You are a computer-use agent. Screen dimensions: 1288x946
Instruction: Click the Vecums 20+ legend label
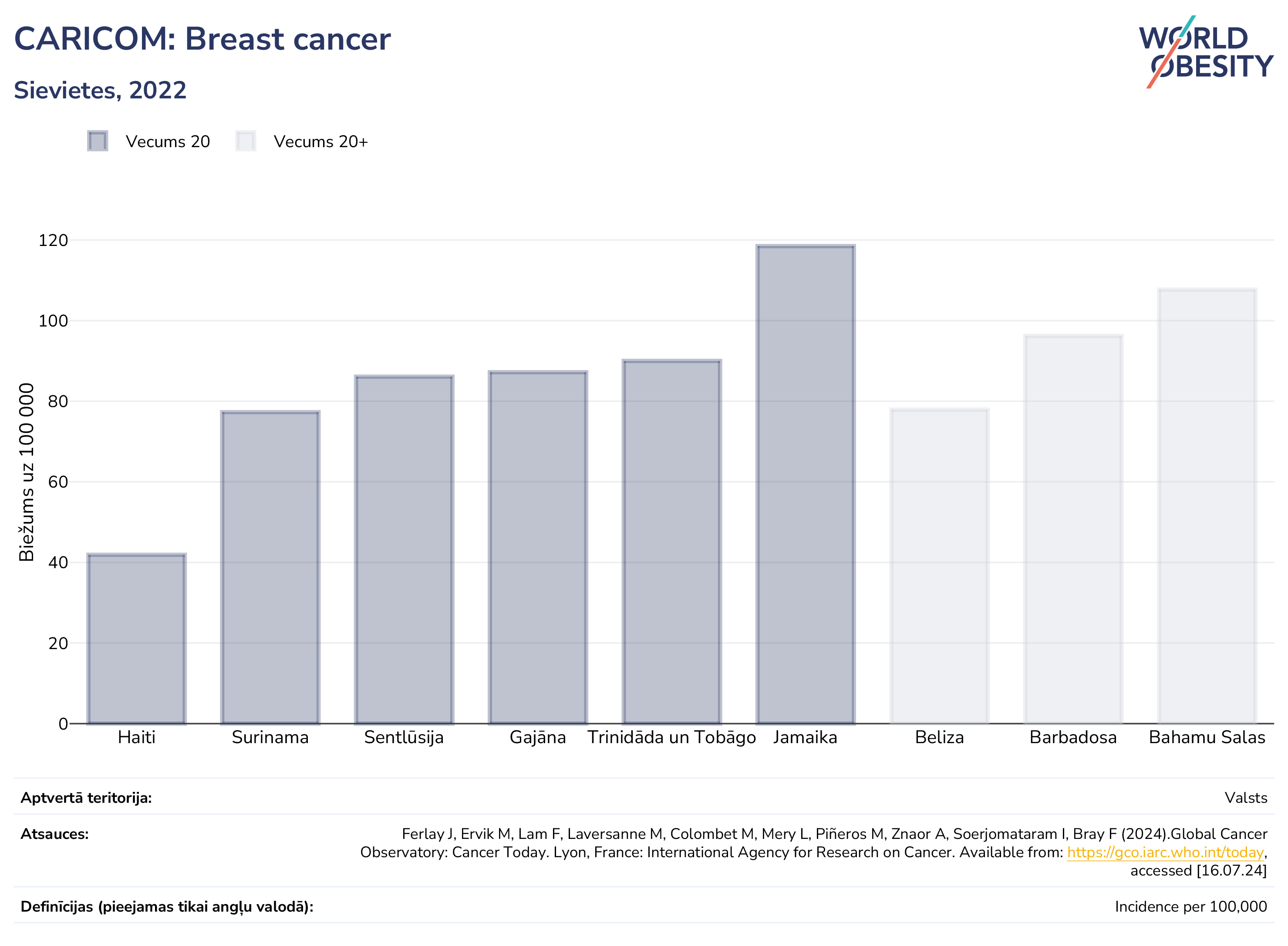[321, 141]
